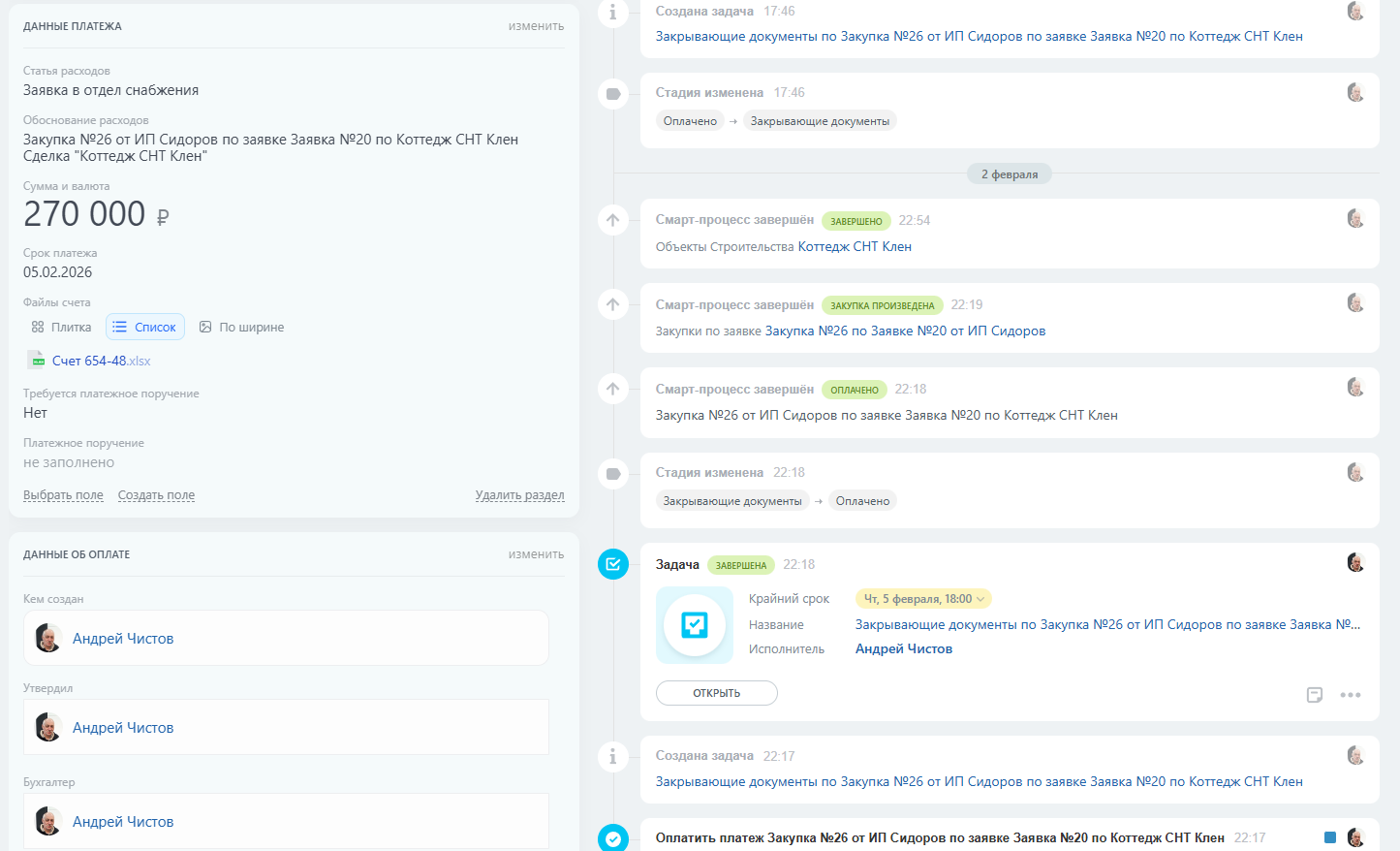The width and height of the screenshot is (1400, 851).
Task: Click the large task thumbnail icon
Action: (x=695, y=625)
